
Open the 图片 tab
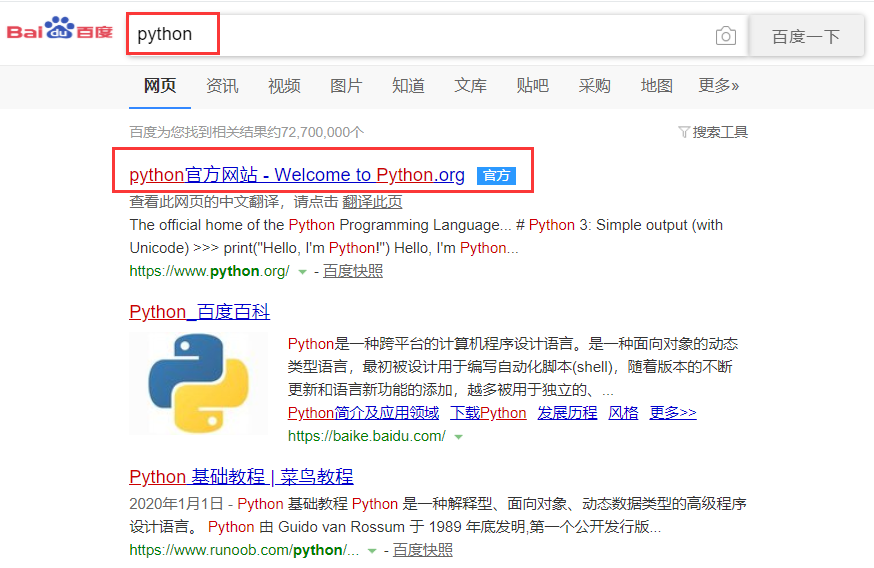[x=346, y=85]
